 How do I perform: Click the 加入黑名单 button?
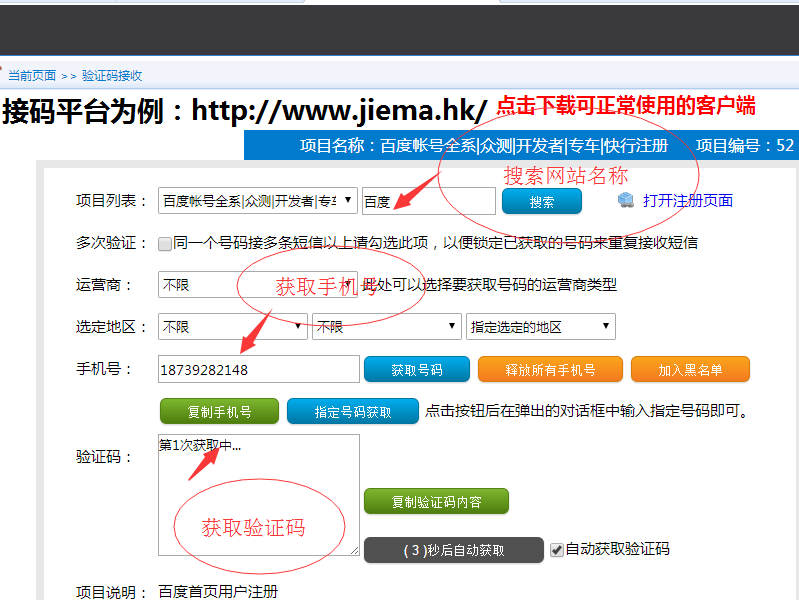[690, 369]
